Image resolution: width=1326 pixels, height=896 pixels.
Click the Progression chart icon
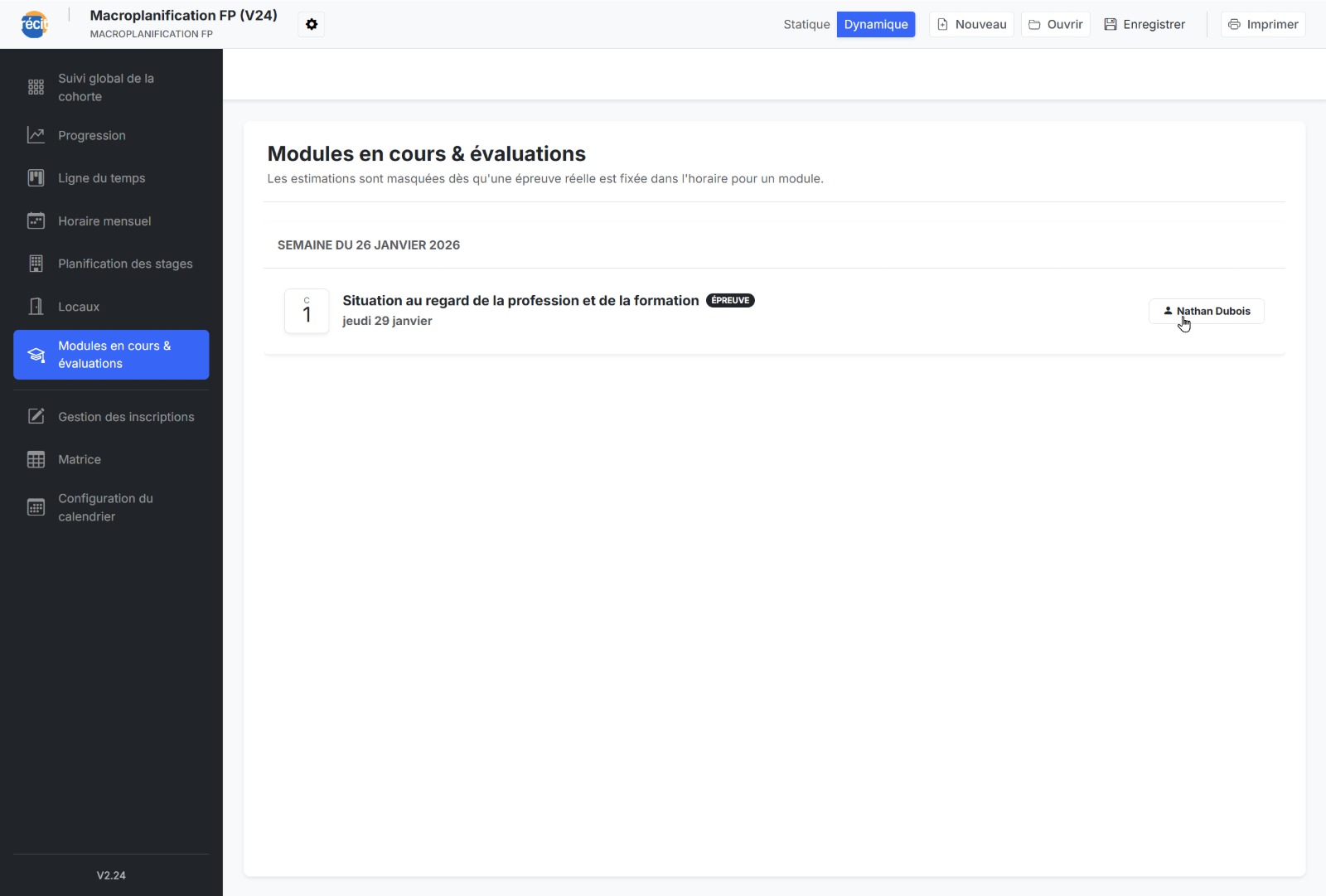36,135
